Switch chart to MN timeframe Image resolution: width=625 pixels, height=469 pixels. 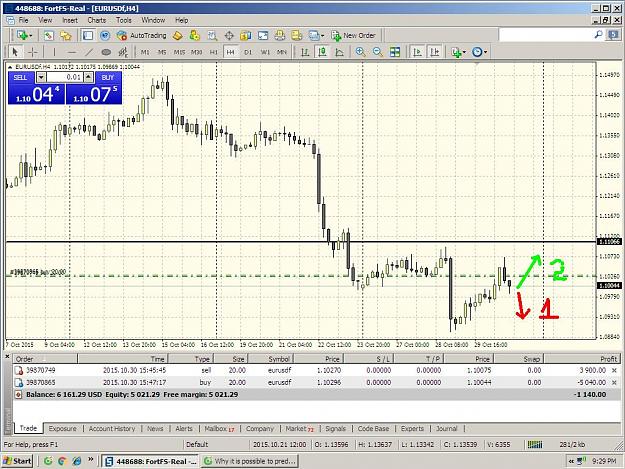click(x=282, y=52)
